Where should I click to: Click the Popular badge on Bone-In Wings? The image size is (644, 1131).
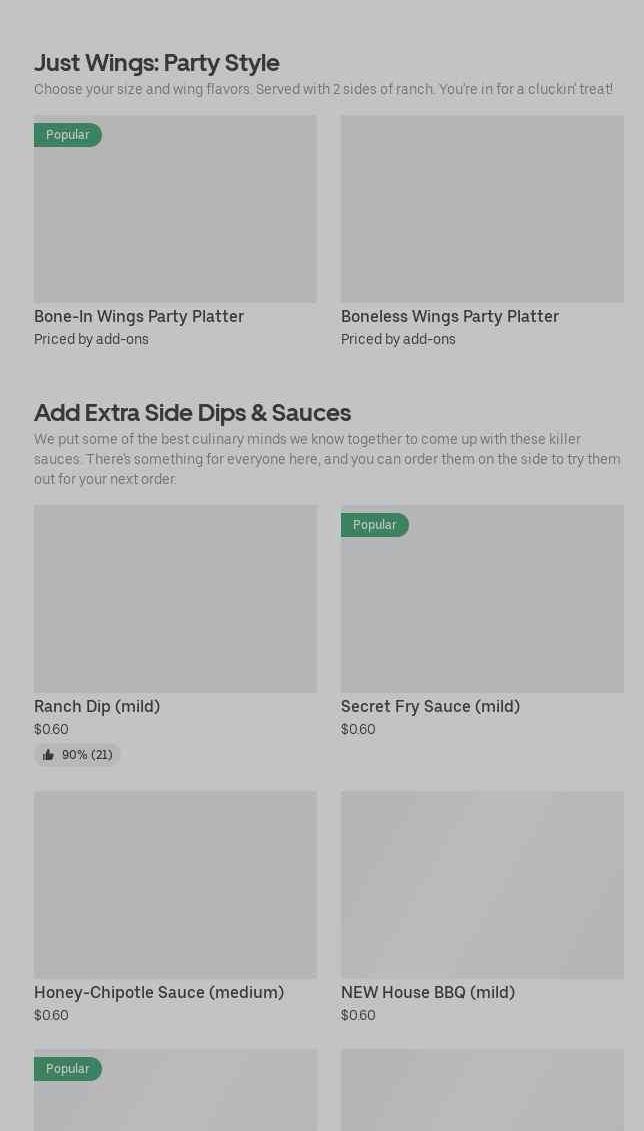68,135
